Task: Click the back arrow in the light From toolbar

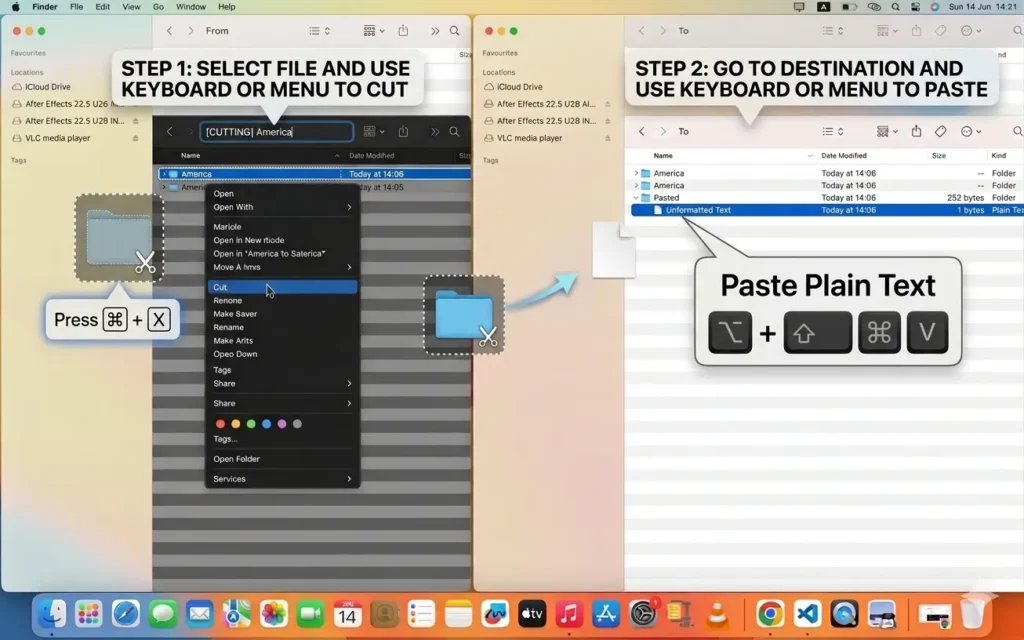Action: pos(169,31)
